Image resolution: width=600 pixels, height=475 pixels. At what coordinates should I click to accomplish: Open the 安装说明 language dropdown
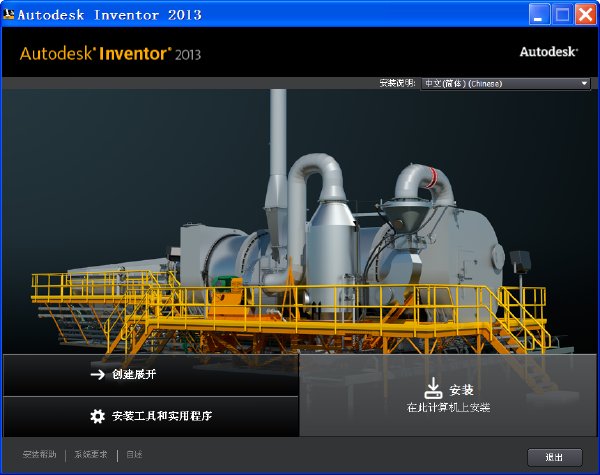click(x=505, y=83)
